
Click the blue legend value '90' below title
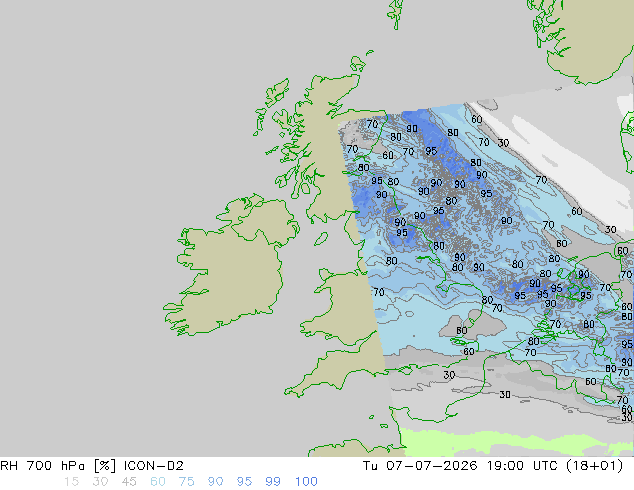[215, 482]
